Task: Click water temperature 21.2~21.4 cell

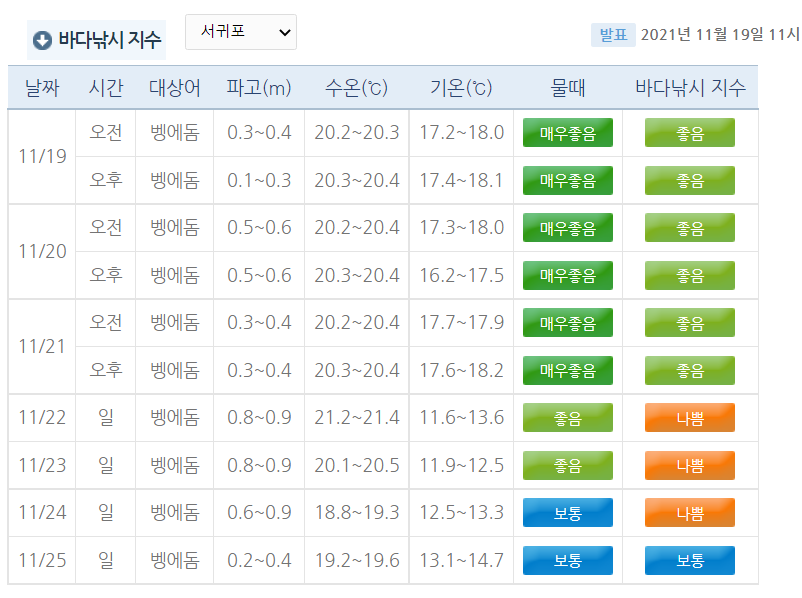Action: [357, 417]
